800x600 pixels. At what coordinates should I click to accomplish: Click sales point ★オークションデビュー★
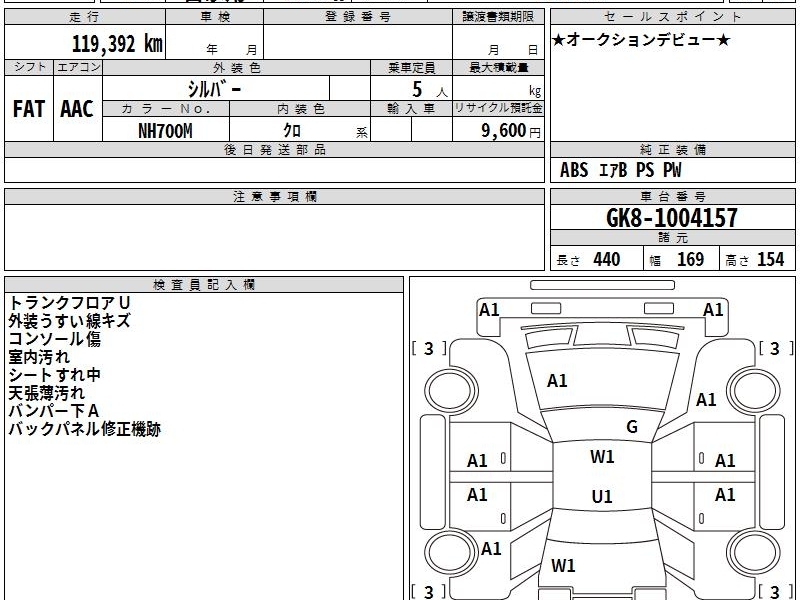click(x=641, y=40)
